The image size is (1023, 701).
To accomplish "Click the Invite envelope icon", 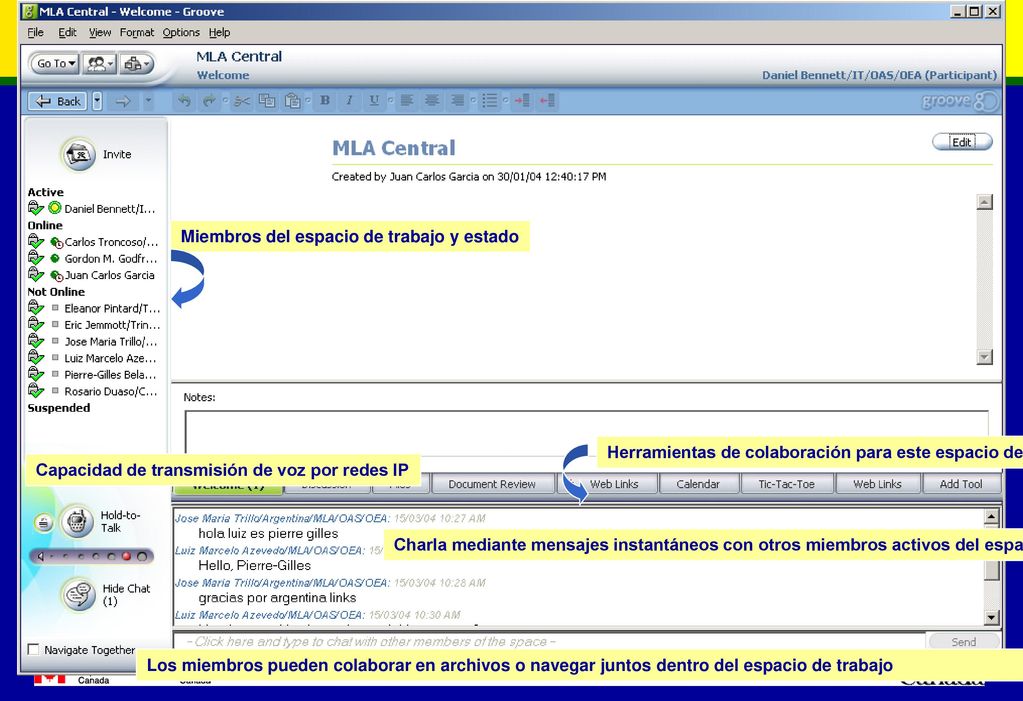I will (78, 155).
